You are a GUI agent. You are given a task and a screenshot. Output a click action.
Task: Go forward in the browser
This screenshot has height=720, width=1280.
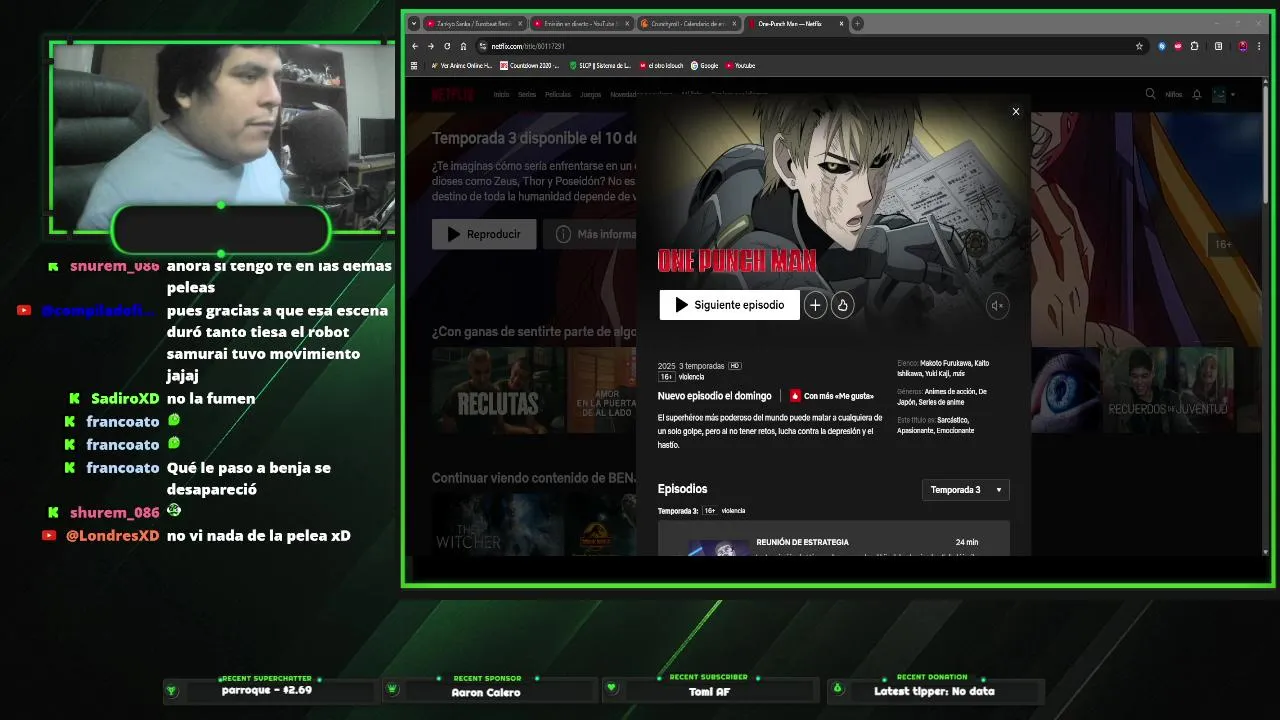[x=431, y=46]
